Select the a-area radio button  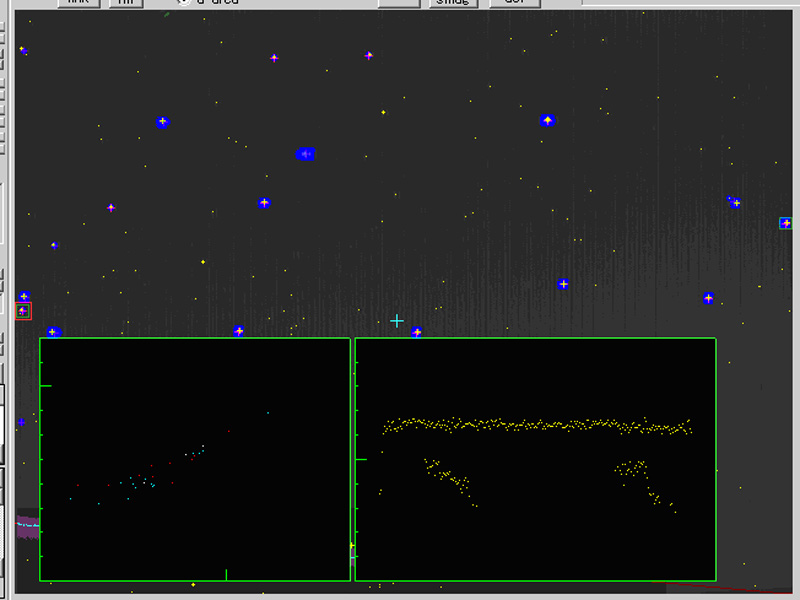point(183,2)
